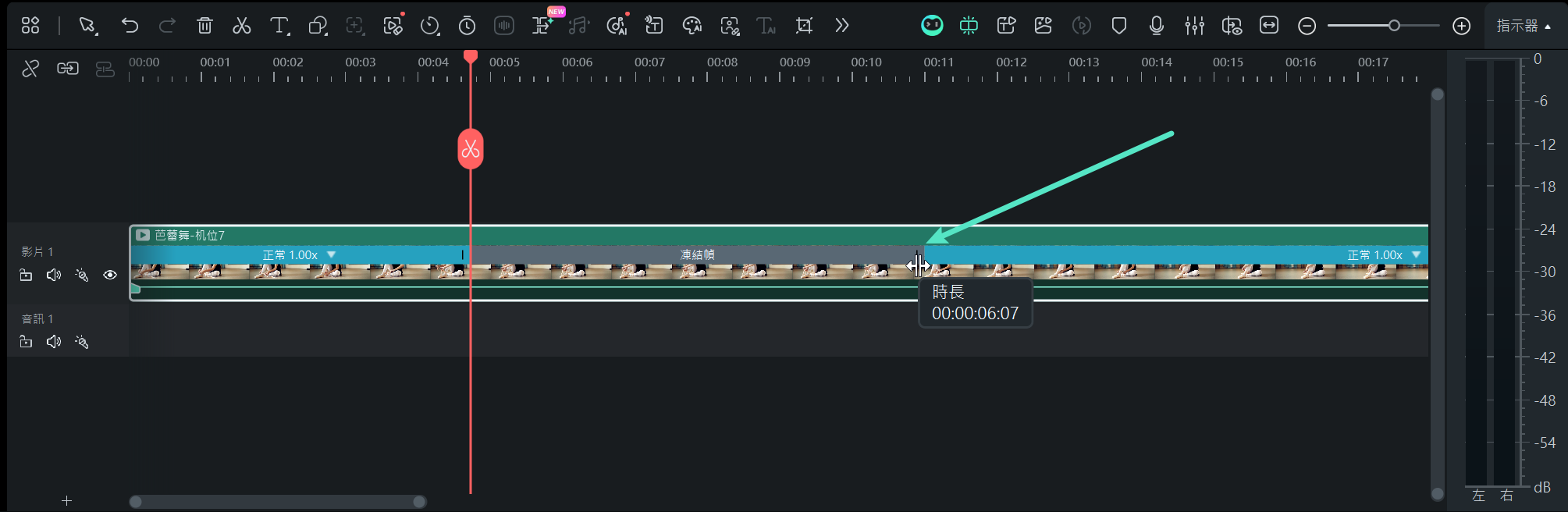1568x512 pixels.
Task: Expand the 指示器 dropdown
Action: (1524, 26)
